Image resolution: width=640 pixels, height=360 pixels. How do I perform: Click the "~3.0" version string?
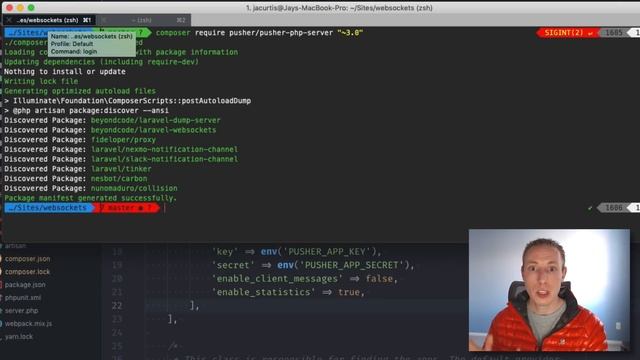click(x=350, y=33)
